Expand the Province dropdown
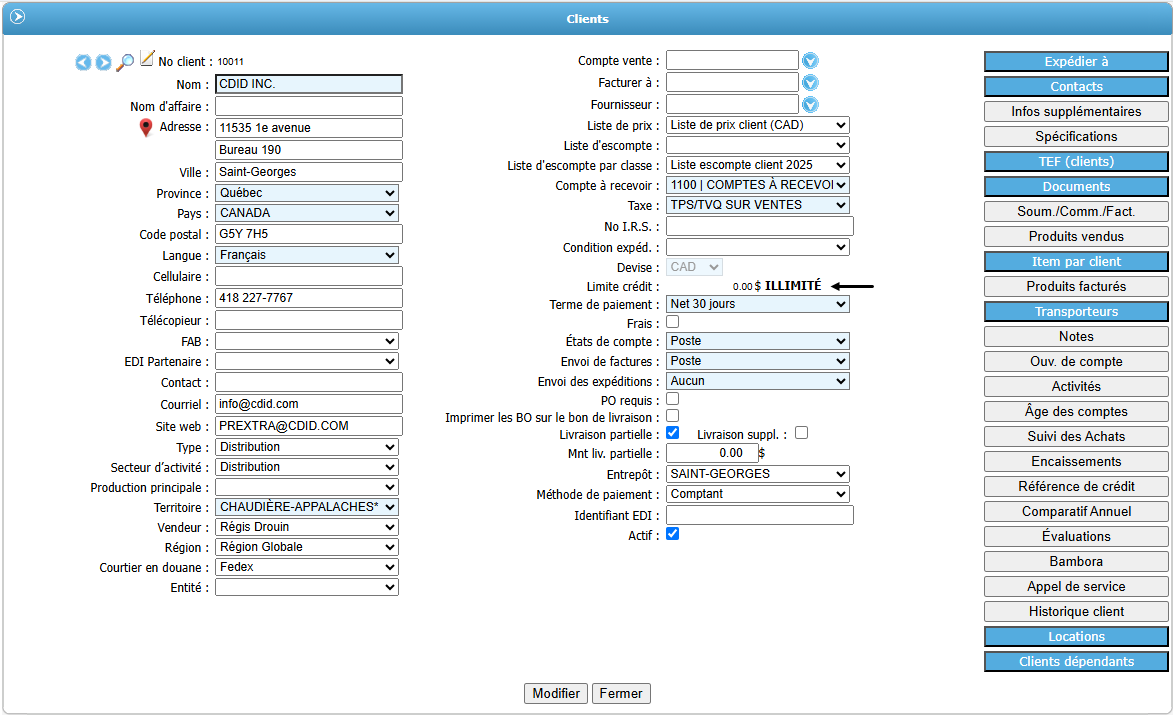The width and height of the screenshot is (1173, 718). pyautogui.click(x=307, y=193)
